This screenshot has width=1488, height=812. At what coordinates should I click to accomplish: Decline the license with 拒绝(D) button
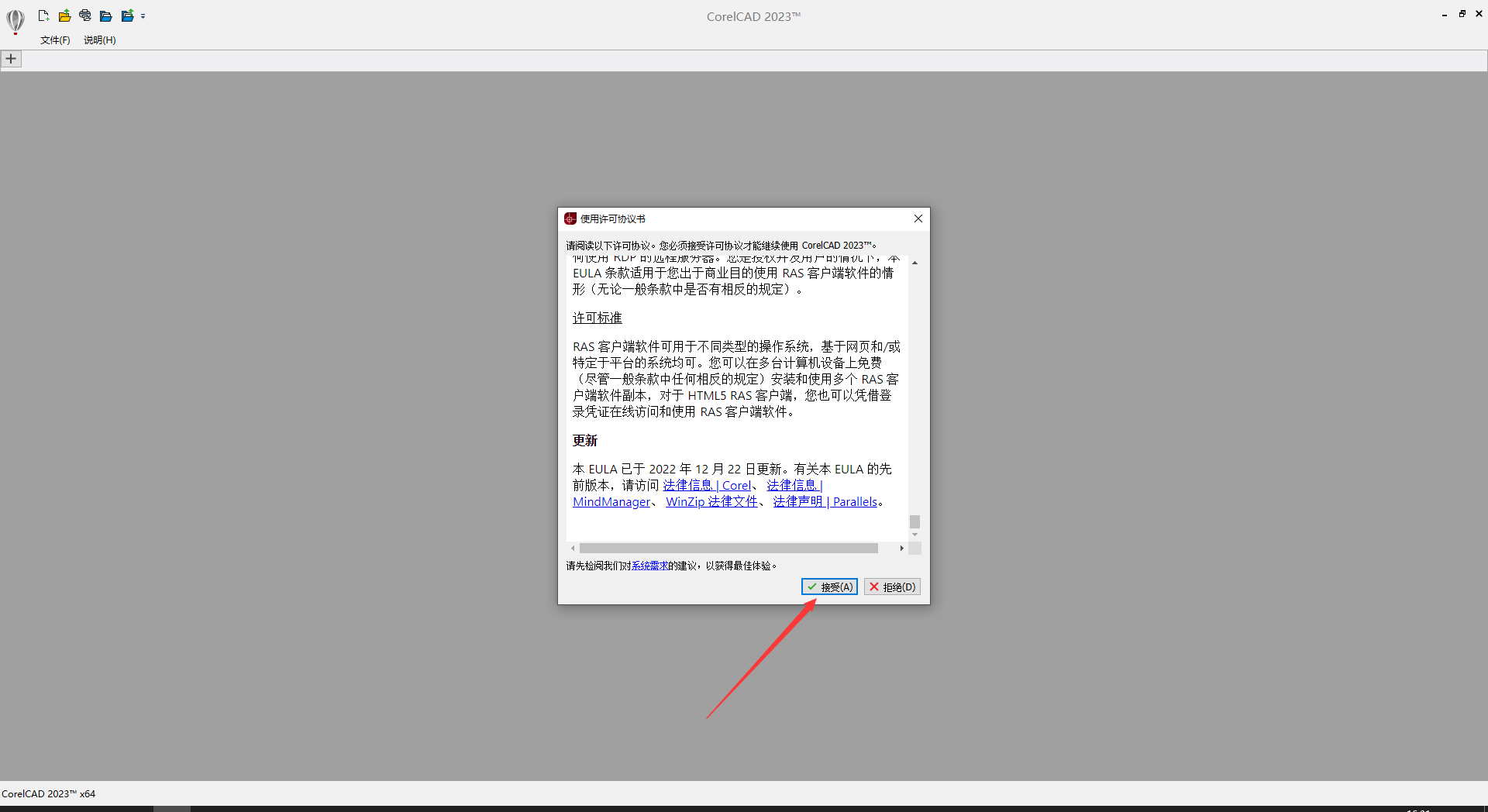pos(892,587)
